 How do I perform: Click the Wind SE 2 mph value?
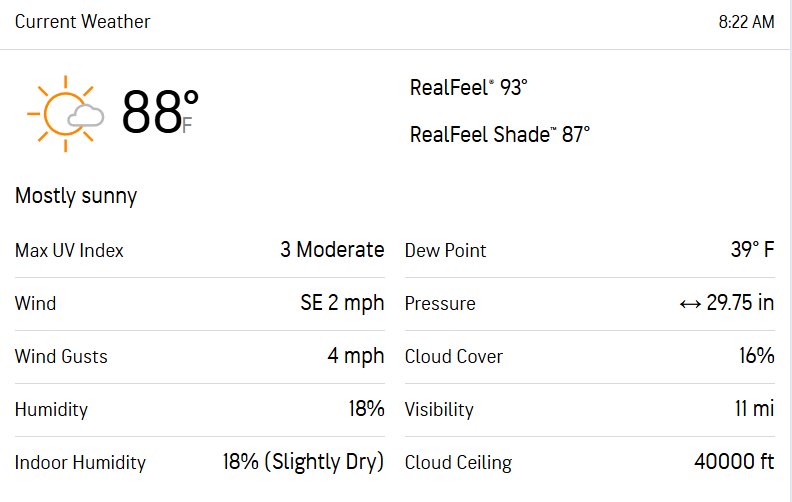342,303
